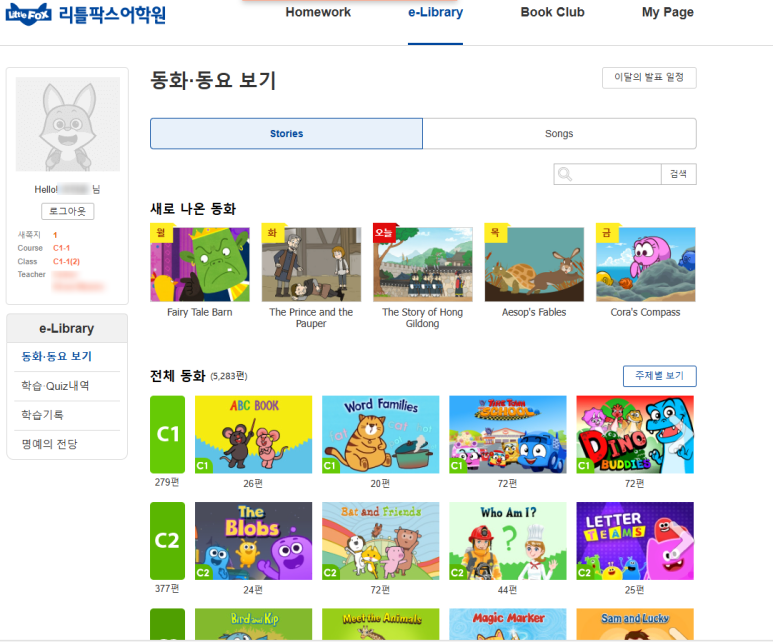Open 학습기록 in sidebar
Screen dimensions: 773x642
pos(42,415)
